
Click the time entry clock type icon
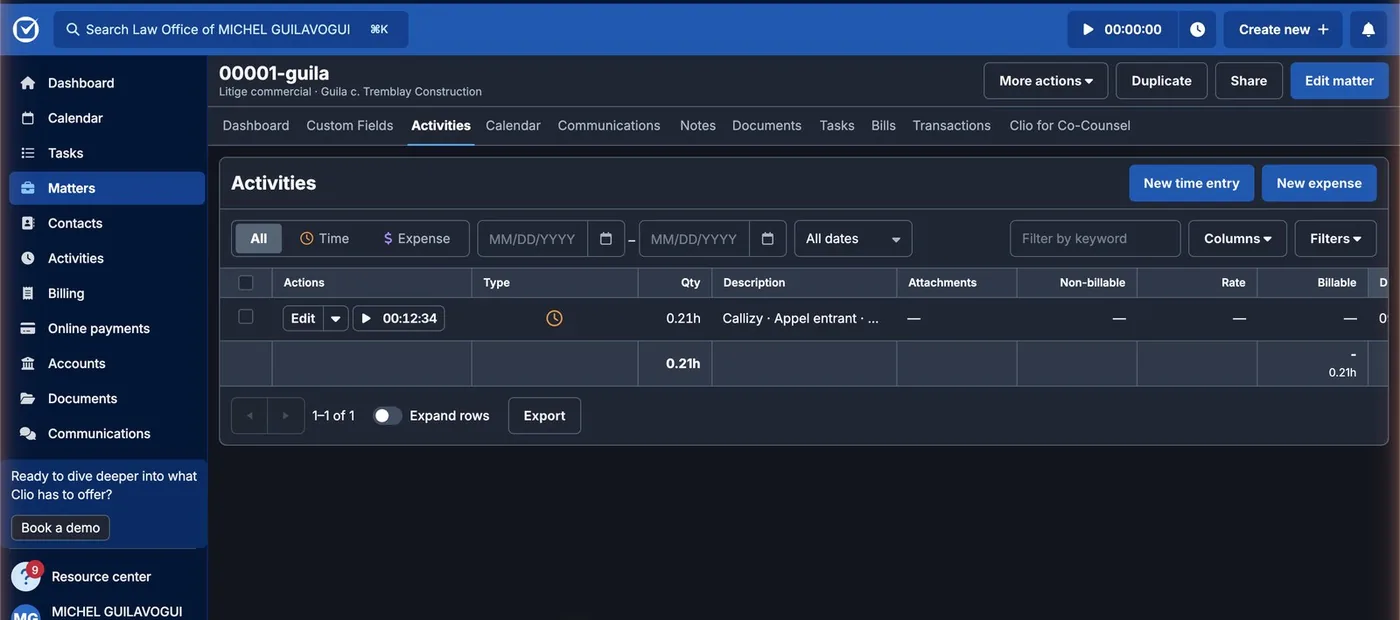click(554, 318)
